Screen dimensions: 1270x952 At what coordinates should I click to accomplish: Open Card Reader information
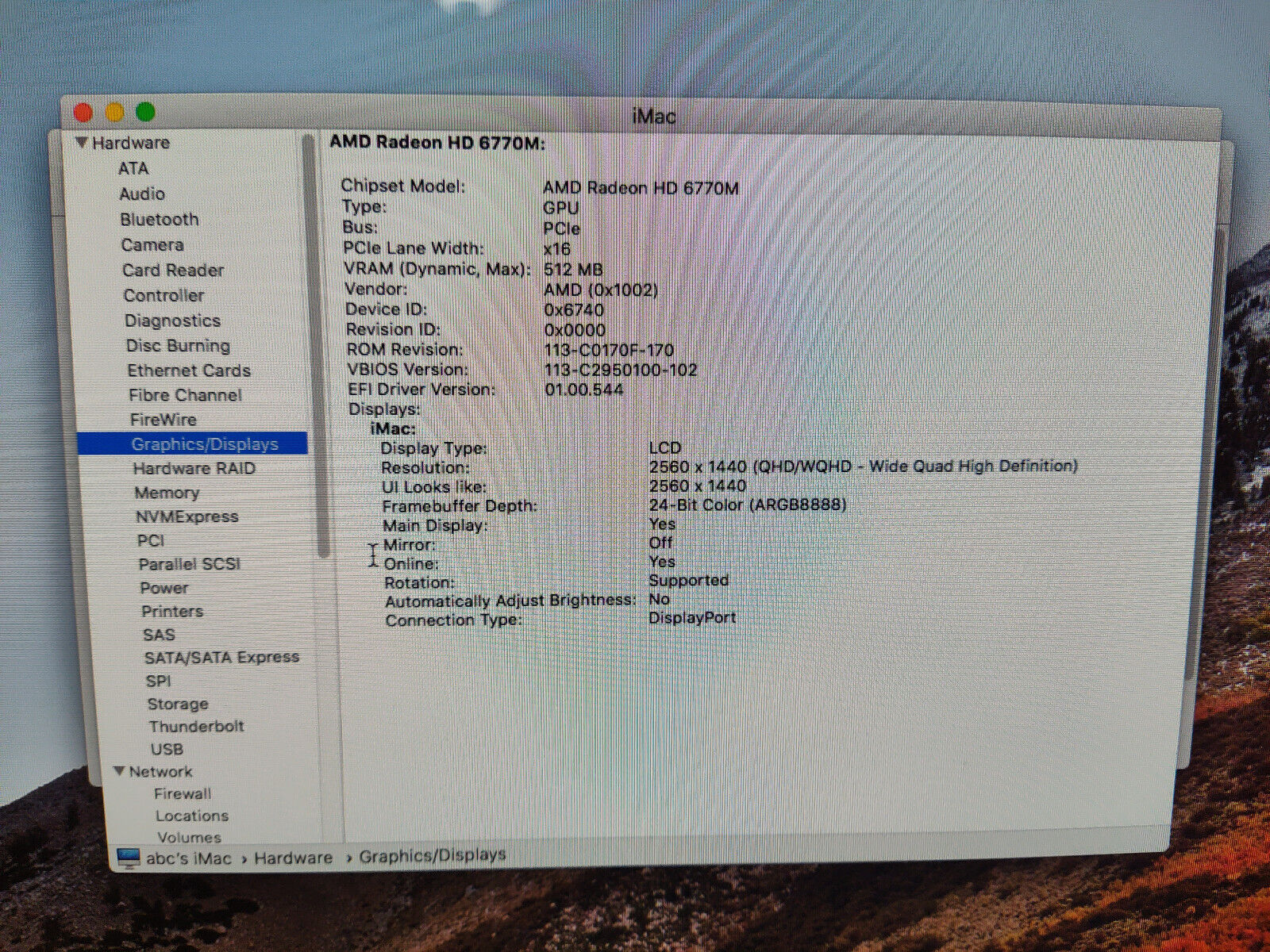coord(173,270)
